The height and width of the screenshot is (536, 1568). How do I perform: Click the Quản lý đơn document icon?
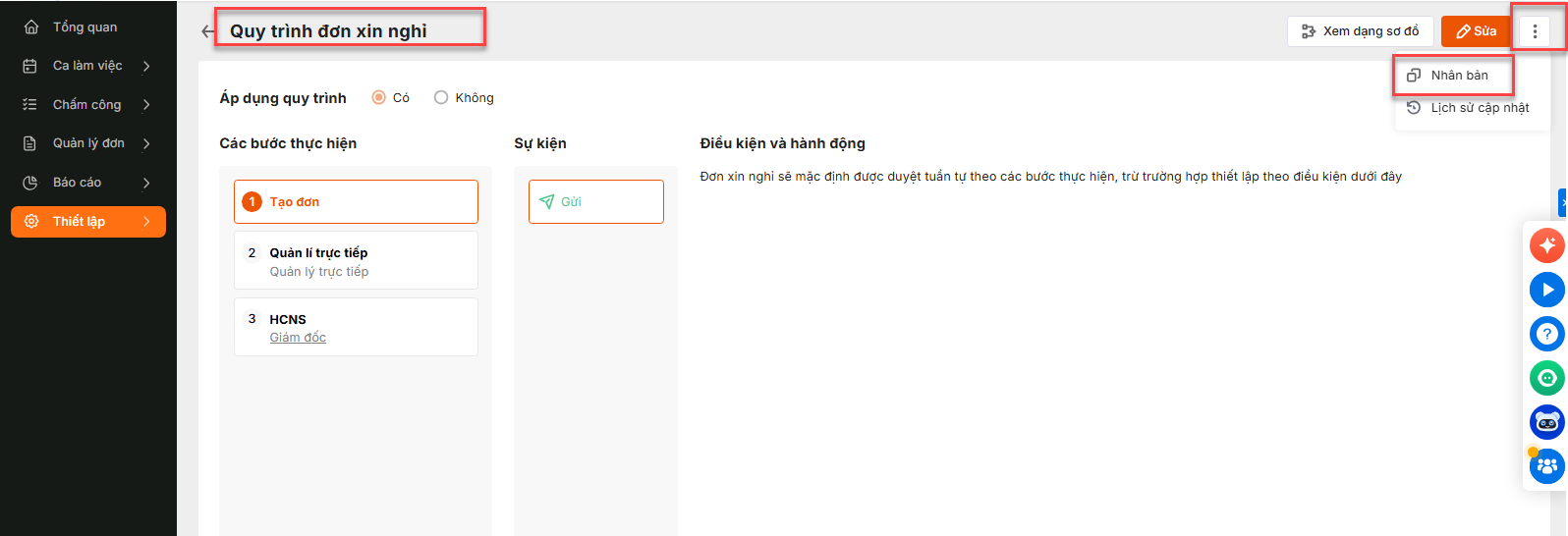[30, 143]
